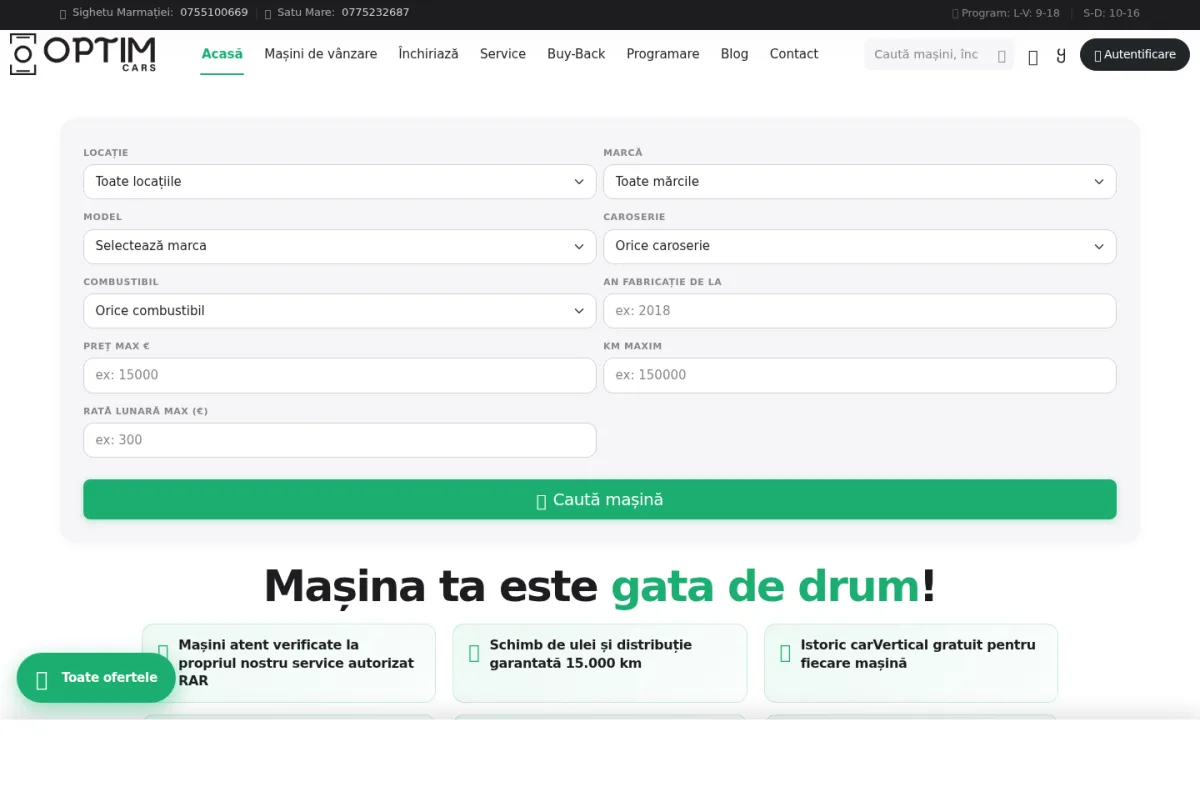
Task: Click the clock icon before Program: L-V
Action: coord(955,14)
